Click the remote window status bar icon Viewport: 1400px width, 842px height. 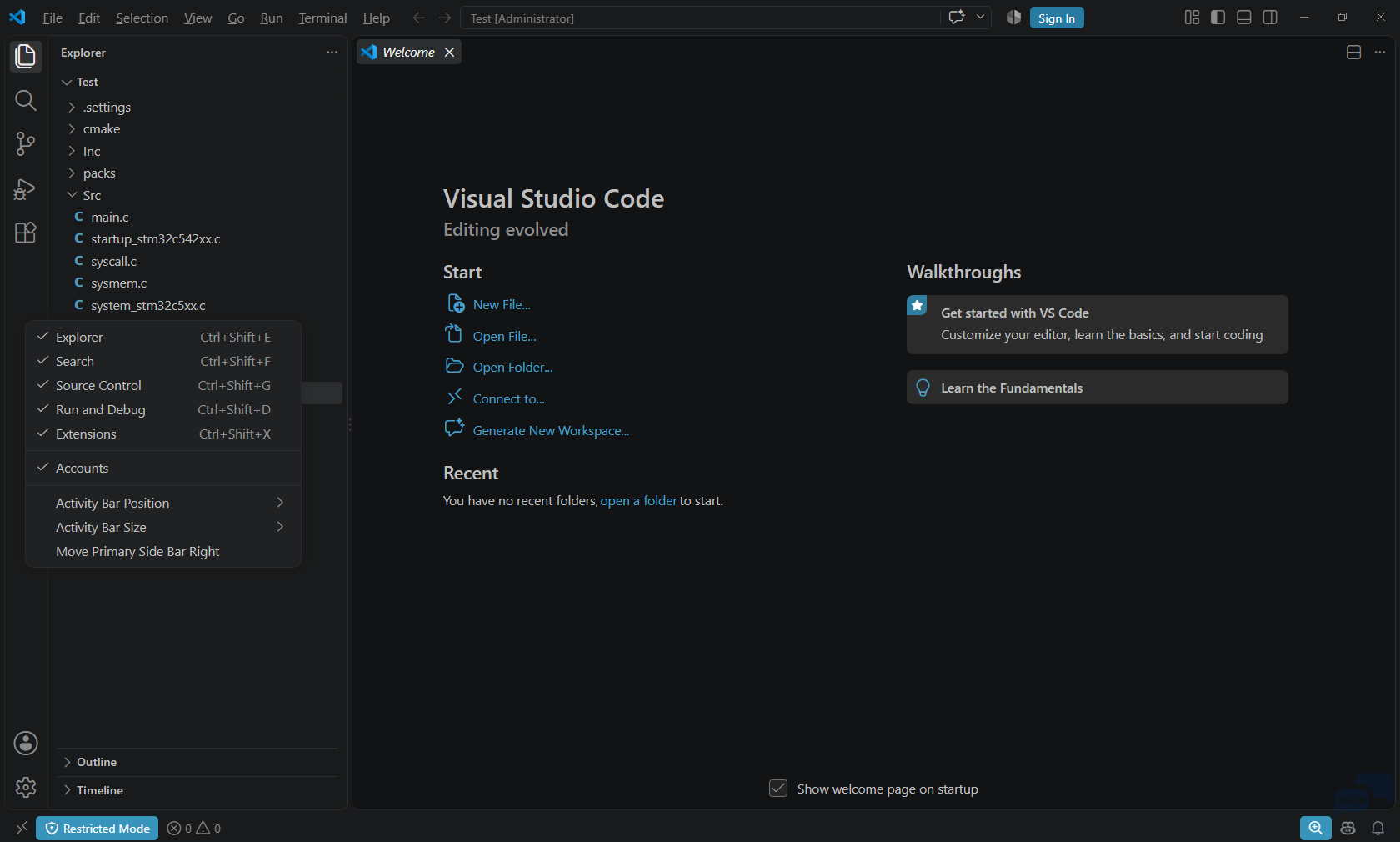click(x=22, y=828)
